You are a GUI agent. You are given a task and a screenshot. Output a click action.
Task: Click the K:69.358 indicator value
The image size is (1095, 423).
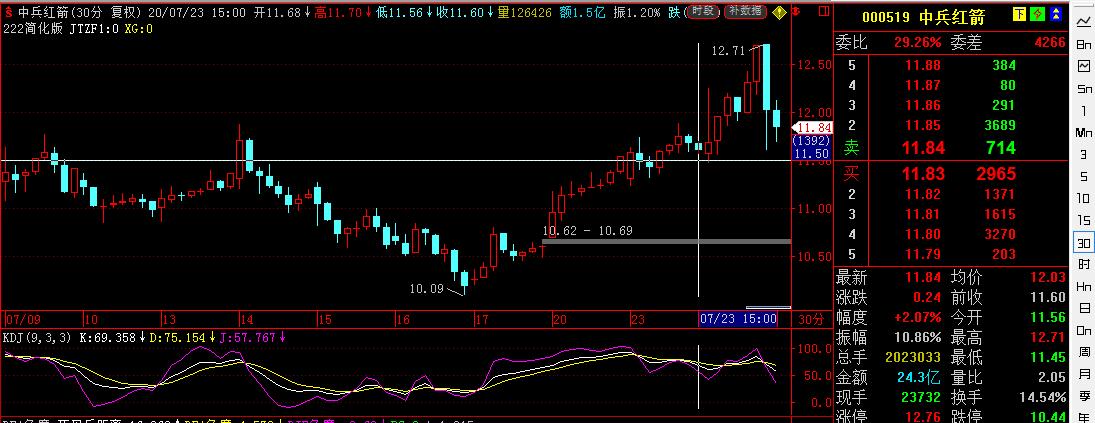point(110,338)
